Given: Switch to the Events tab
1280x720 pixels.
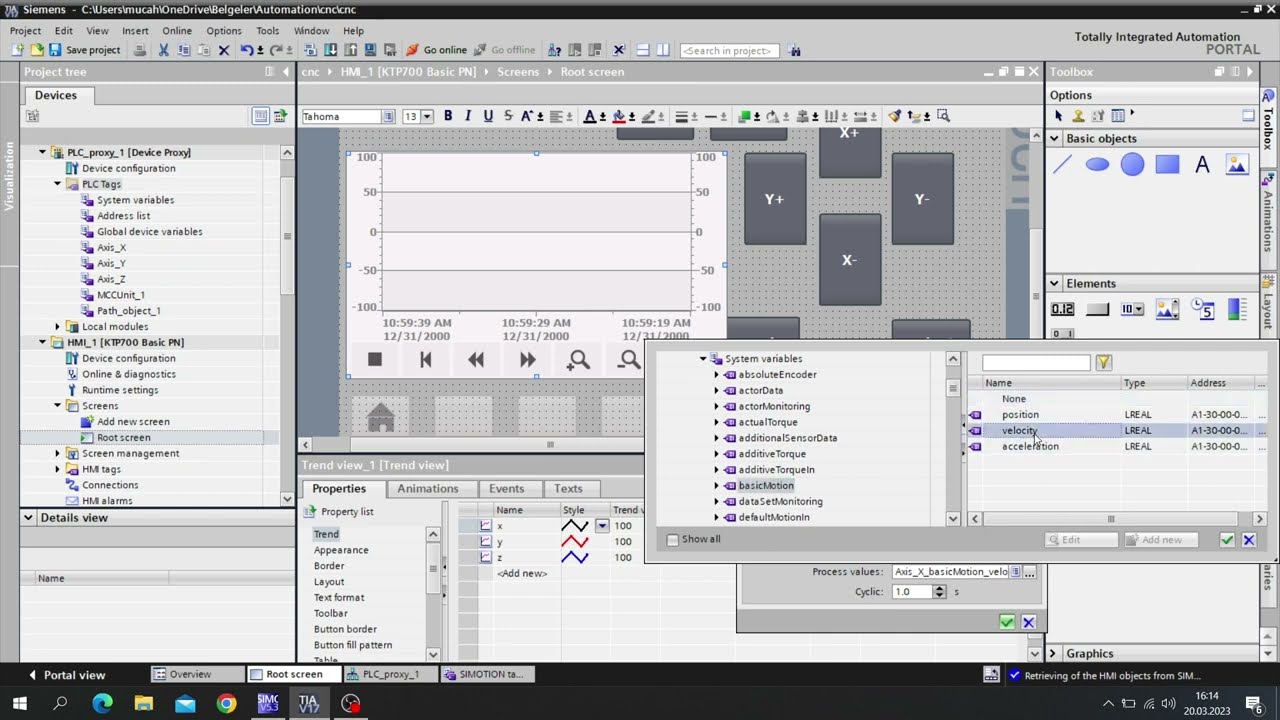Looking at the screenshot, I should tap(506, 488).
